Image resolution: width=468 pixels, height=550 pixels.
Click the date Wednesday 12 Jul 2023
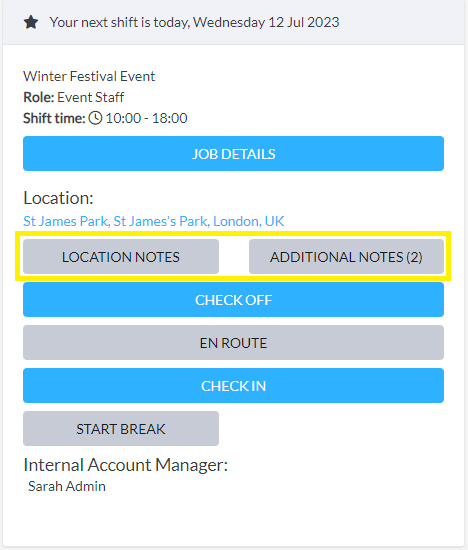(x=266, y=22)
